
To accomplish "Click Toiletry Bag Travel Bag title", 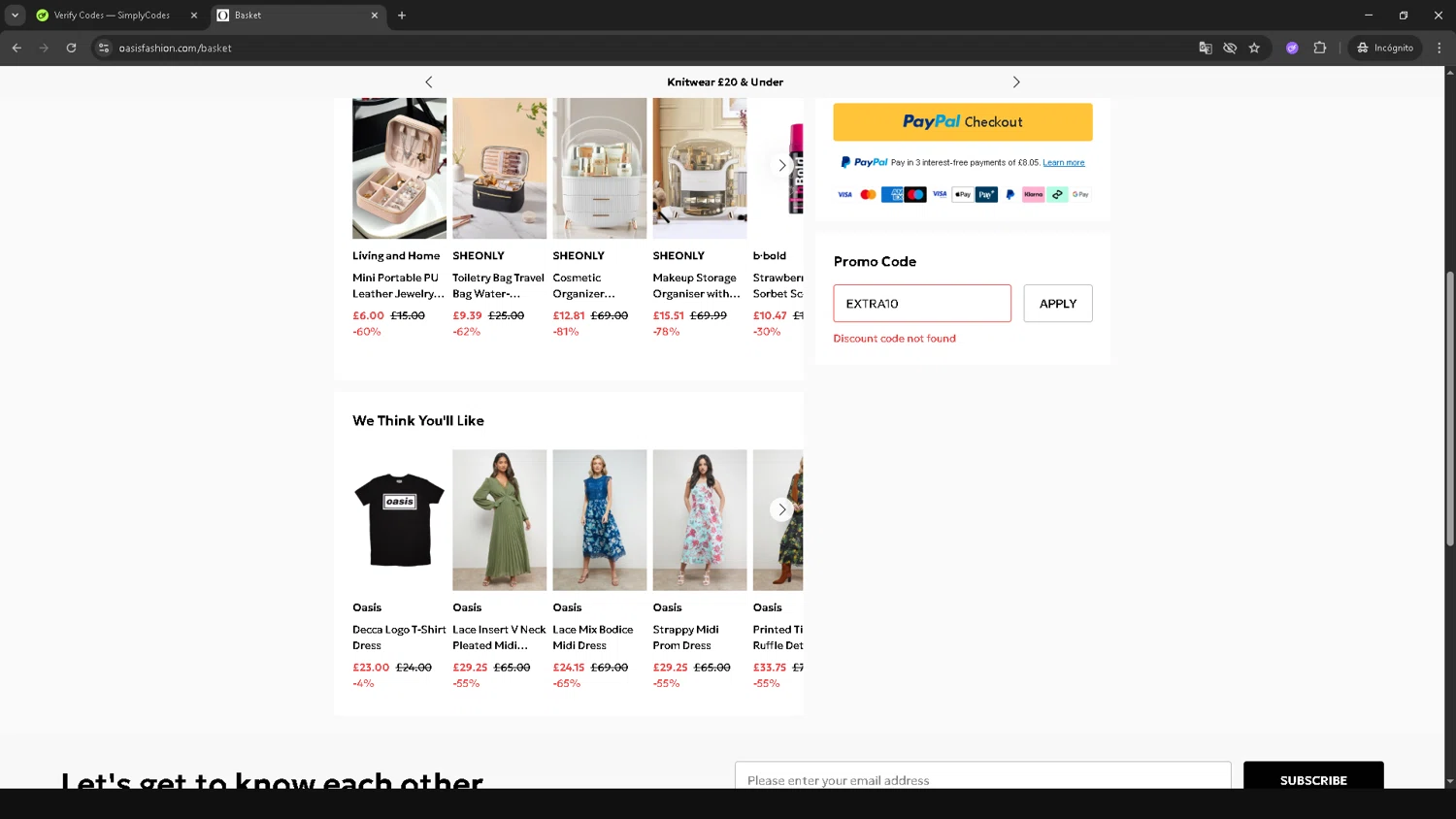I will pos(498,285).
